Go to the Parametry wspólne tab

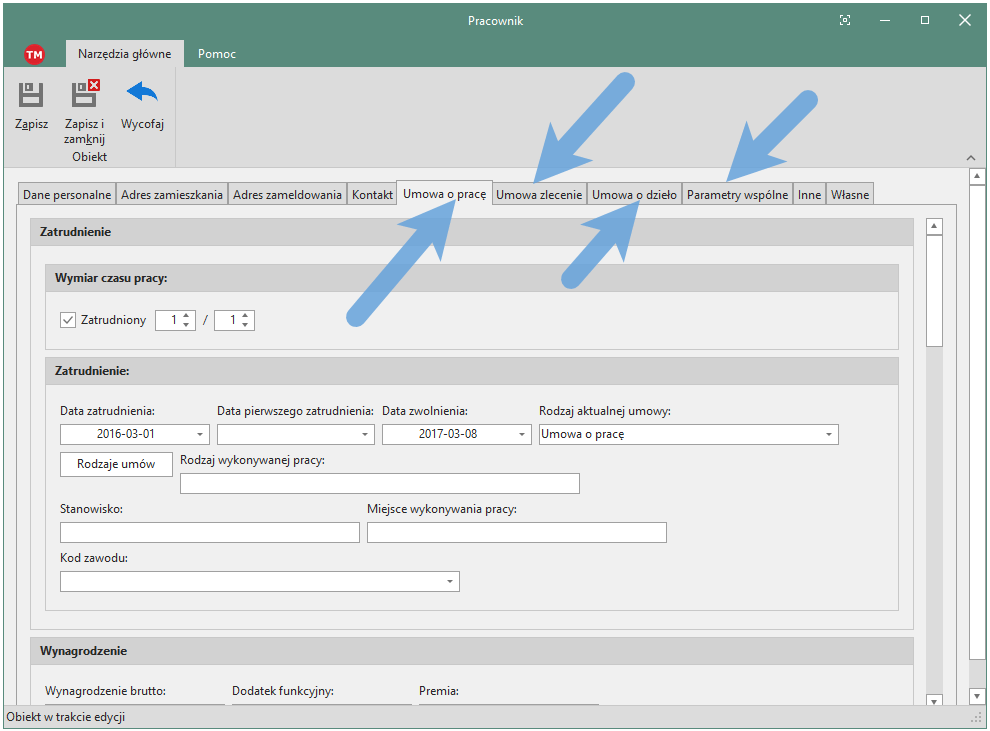tap(738, 195)
